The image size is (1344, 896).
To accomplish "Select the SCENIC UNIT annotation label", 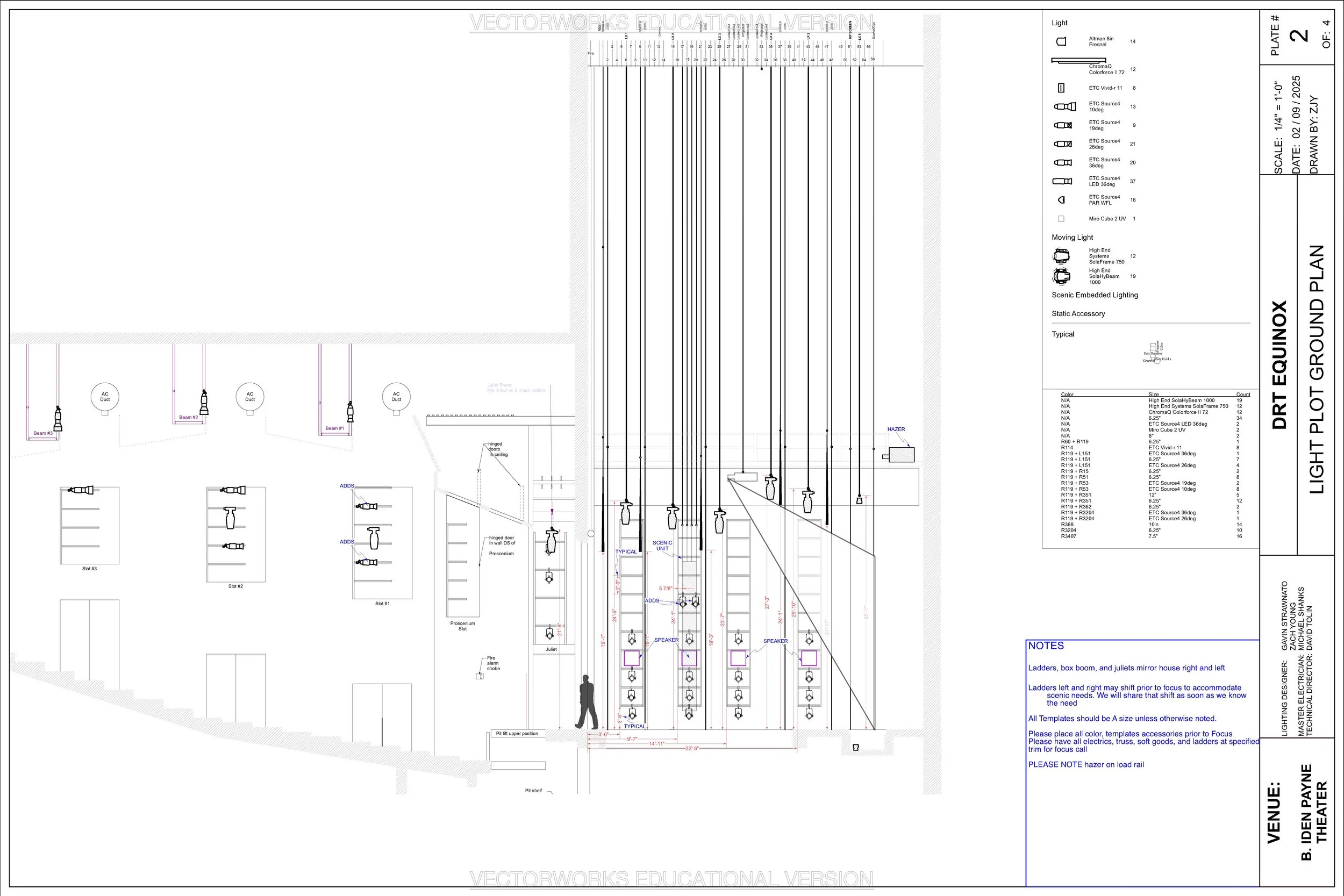I will point(662,546).
